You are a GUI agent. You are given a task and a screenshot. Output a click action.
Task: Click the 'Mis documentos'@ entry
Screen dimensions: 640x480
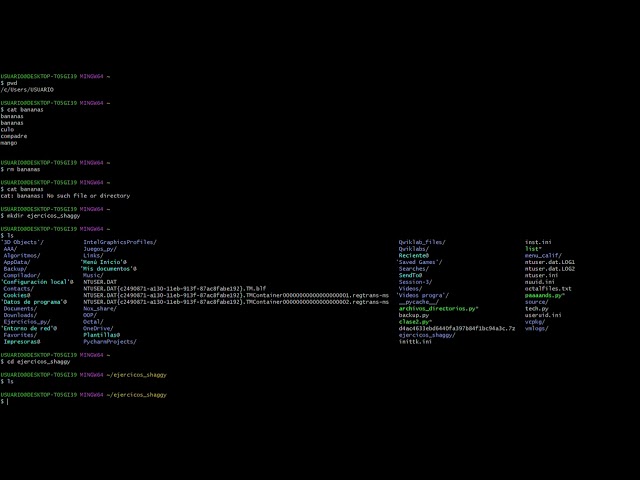pyautogui.click(x=109, y=269)
